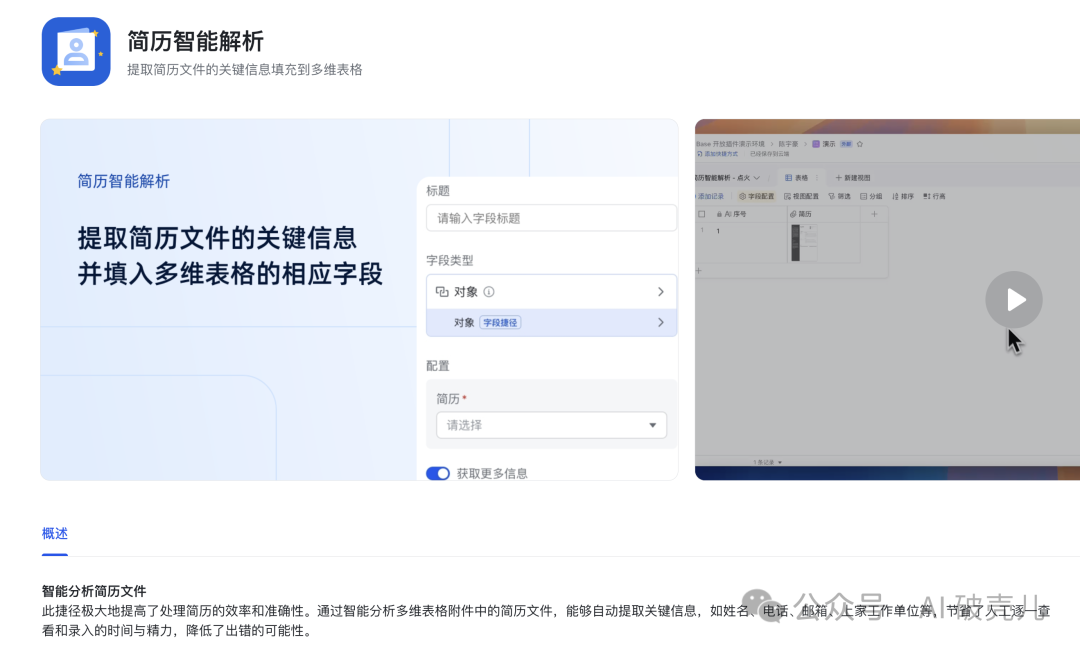Click the 请输入字段标题 input field
Image resolution: width=1080 pixels, height=651 pixels.
pyautogui.click(x=551, y=218)
